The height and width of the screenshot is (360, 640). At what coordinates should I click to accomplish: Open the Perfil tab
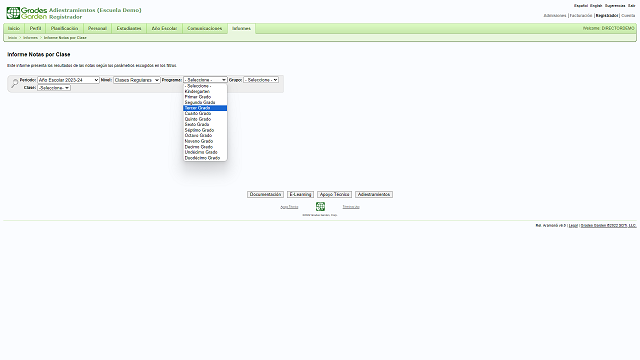(36, 29)
